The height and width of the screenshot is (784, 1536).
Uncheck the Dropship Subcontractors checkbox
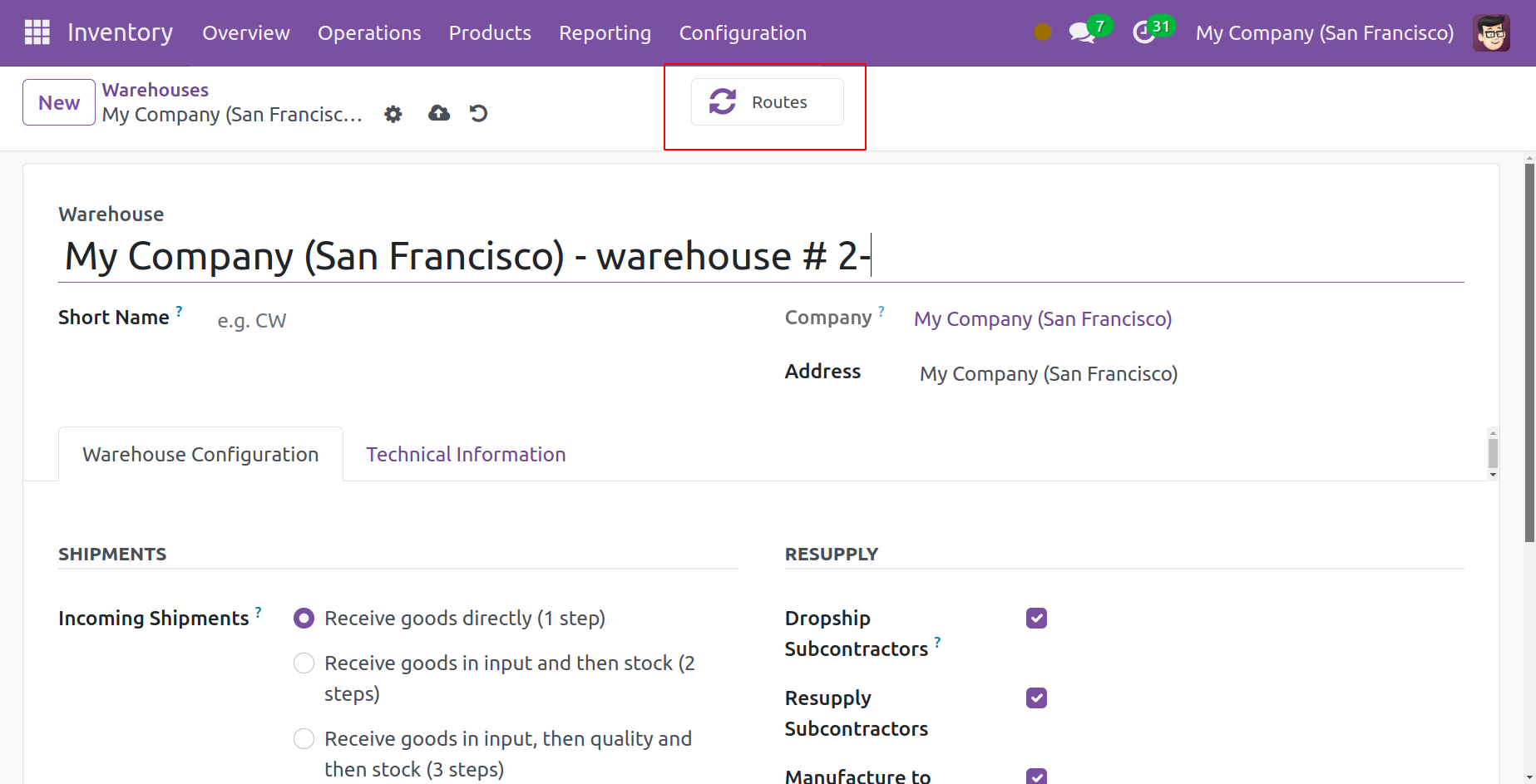tap(1036, 619)
